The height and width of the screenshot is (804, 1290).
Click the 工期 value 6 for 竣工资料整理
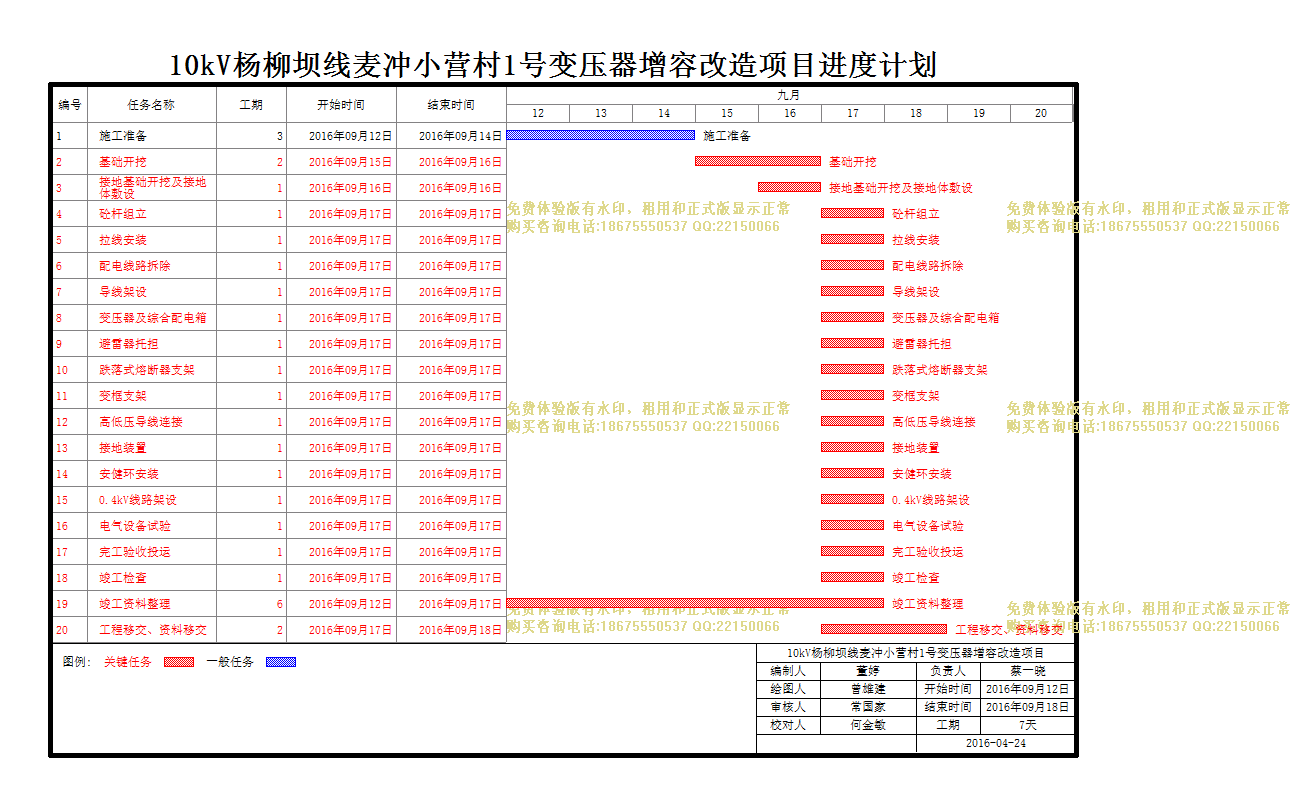pyautogui.click(x=280, y=604)
